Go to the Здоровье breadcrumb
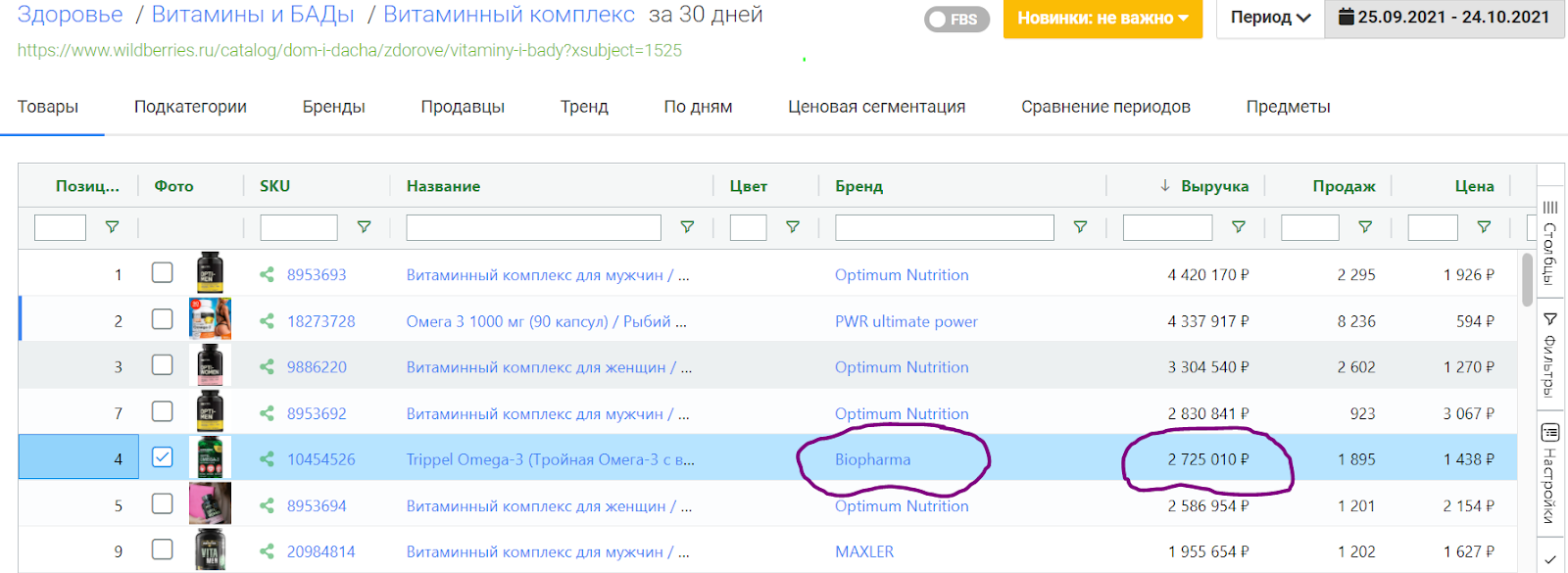1568x573 pixels. point(71,15)
